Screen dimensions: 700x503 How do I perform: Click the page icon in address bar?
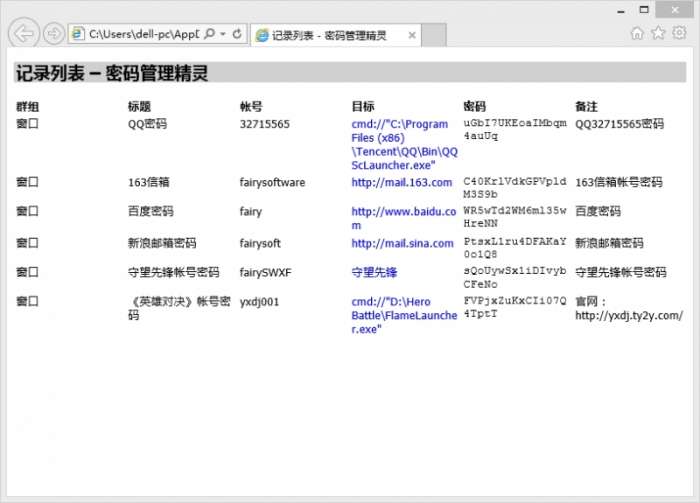coord(78,34)
